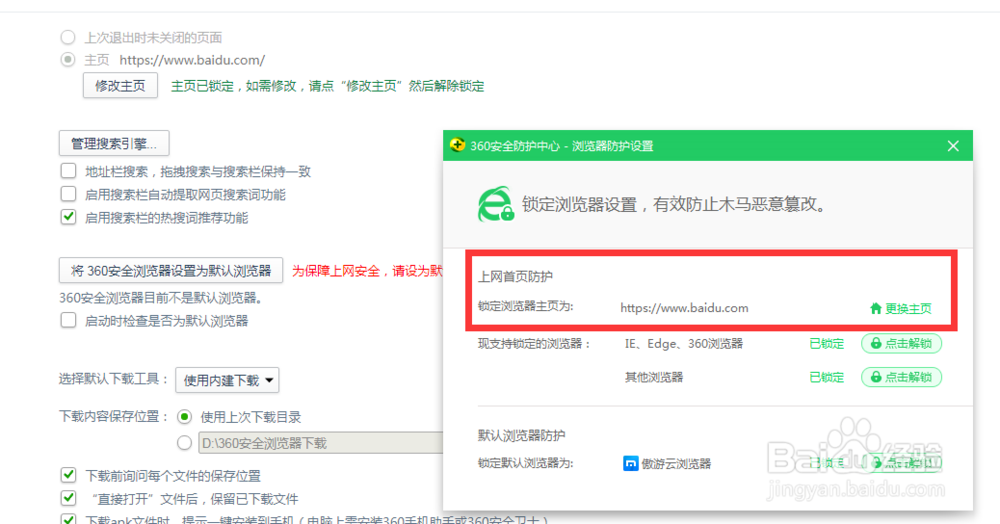Click the '傲游云浏览器' label
1000x524 pixels.
point(676,464)
